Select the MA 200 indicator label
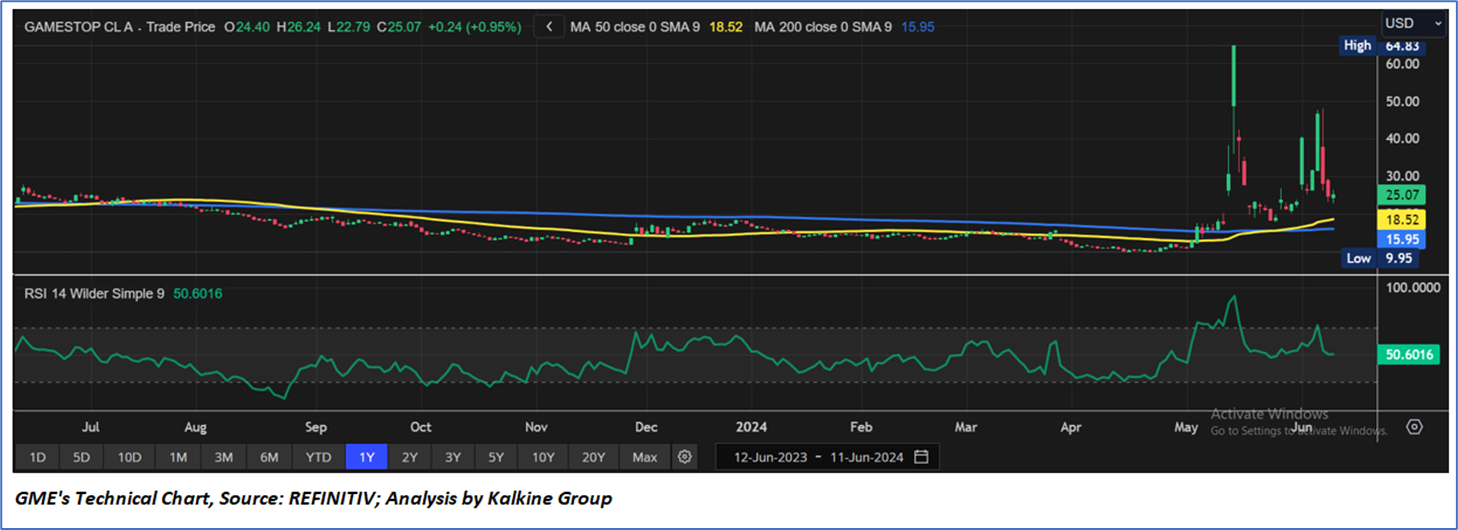The height and width of the screenshot is (530, 1458). pyautogui.click(x=823, y=27)
